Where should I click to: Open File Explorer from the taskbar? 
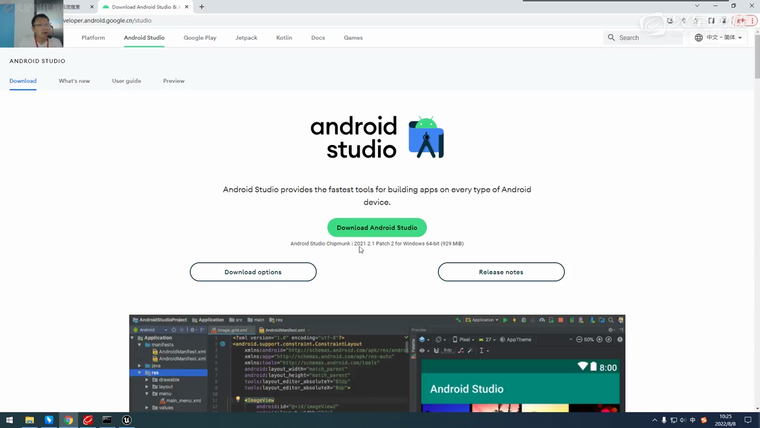(30, 420)
